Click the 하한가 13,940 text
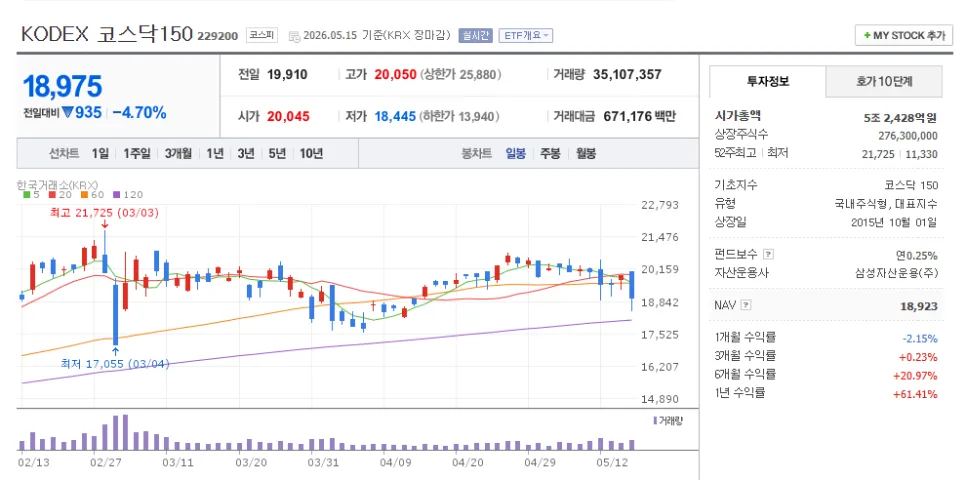Image resolution: width=966 pixels, height=480 pixels. point(460,116)
